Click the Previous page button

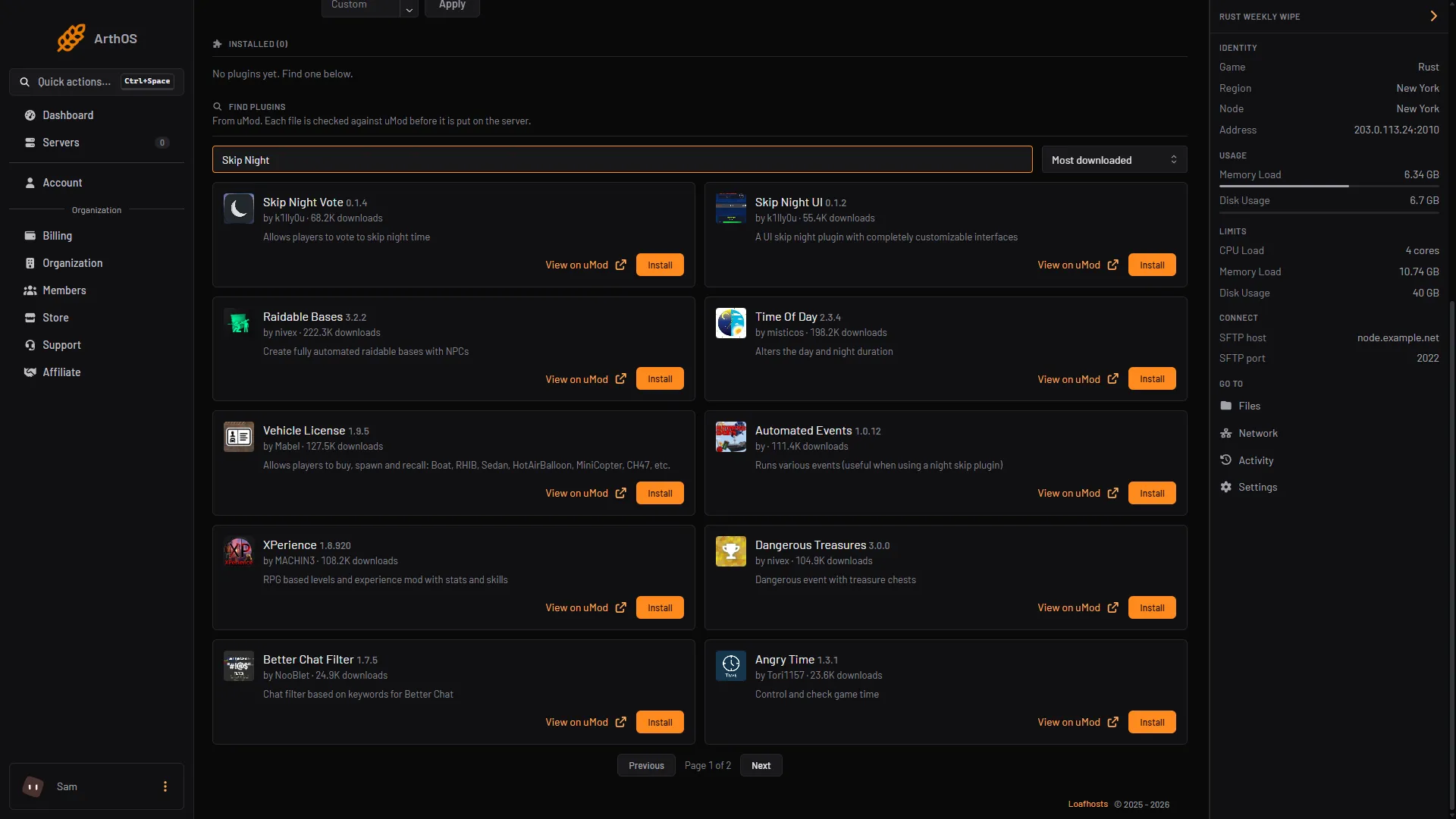646,765
